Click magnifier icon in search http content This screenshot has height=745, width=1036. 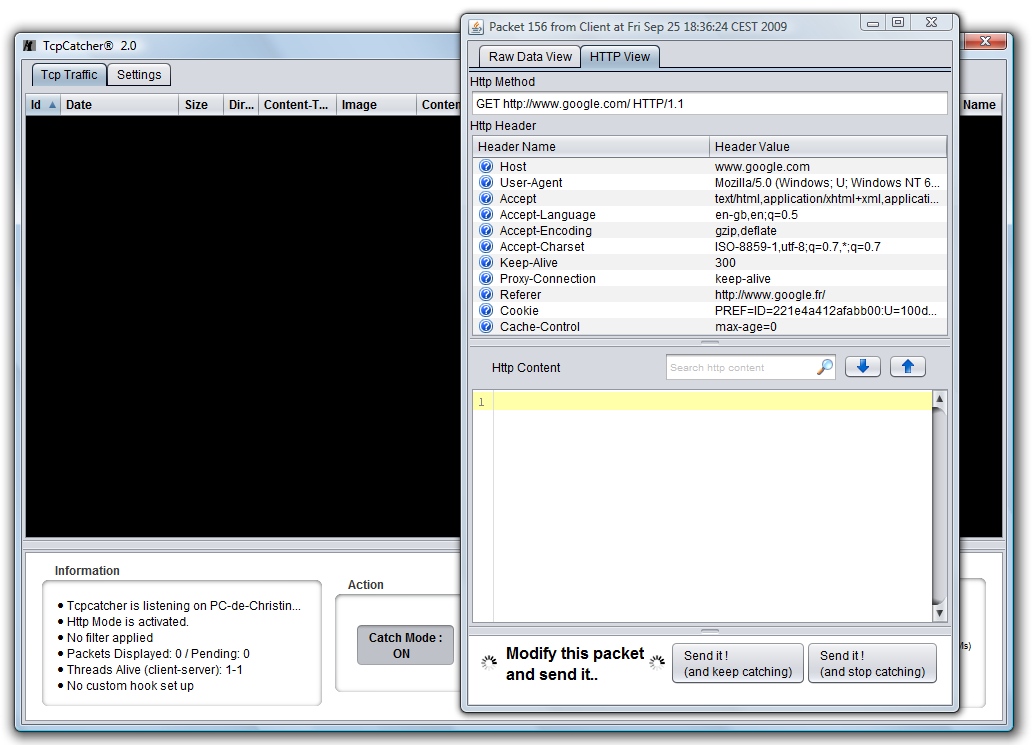pyautogui.click(x=825, y=367)
